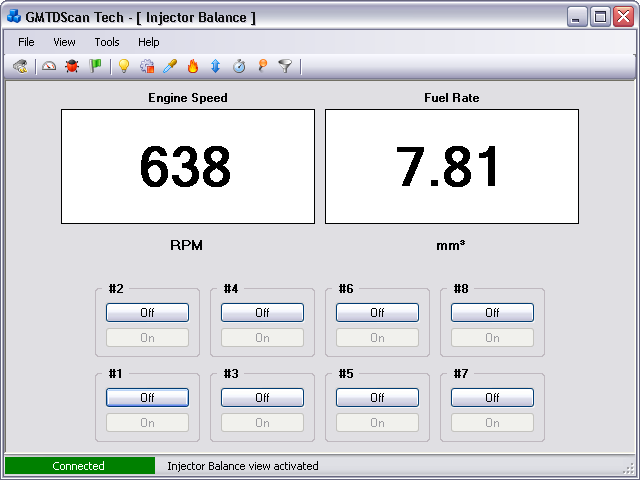Click the funnel filter toolbar icon

[x=285, y=66]
